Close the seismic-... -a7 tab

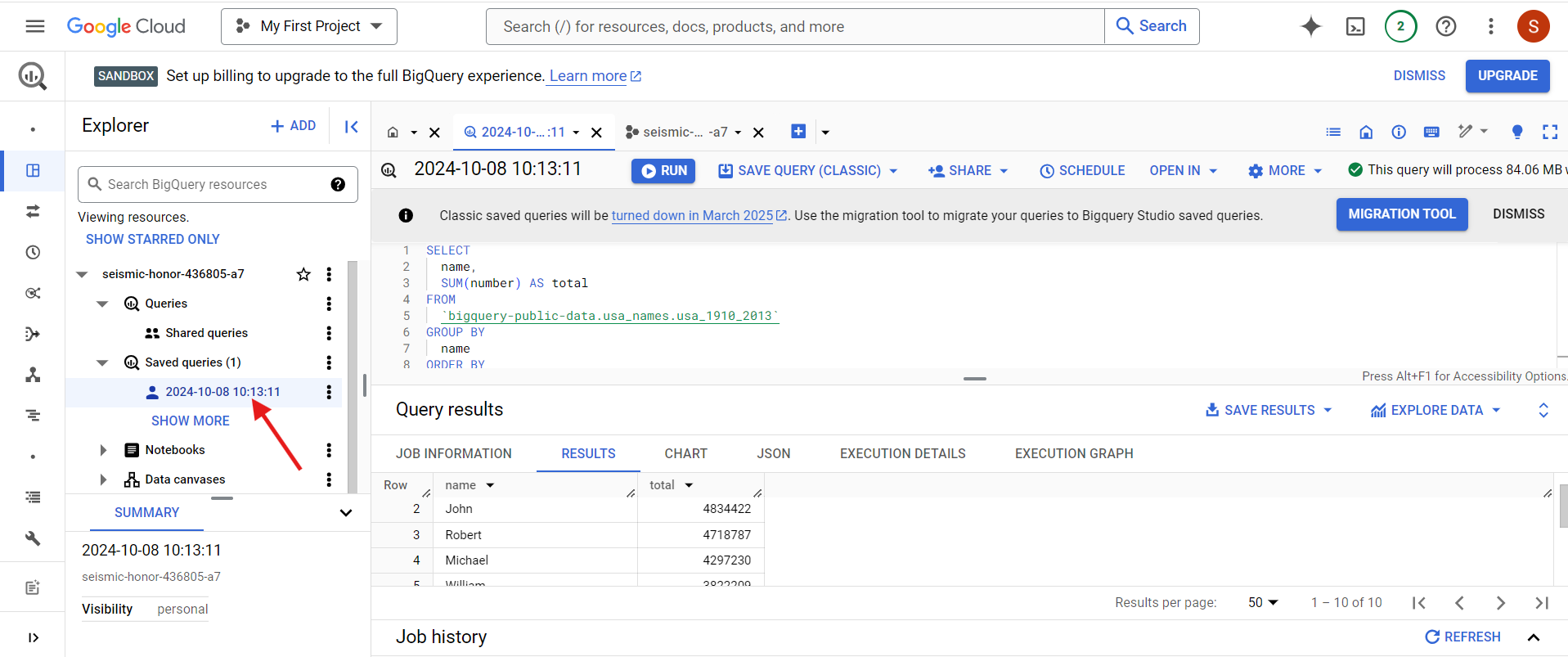click(x=758, y=133)
